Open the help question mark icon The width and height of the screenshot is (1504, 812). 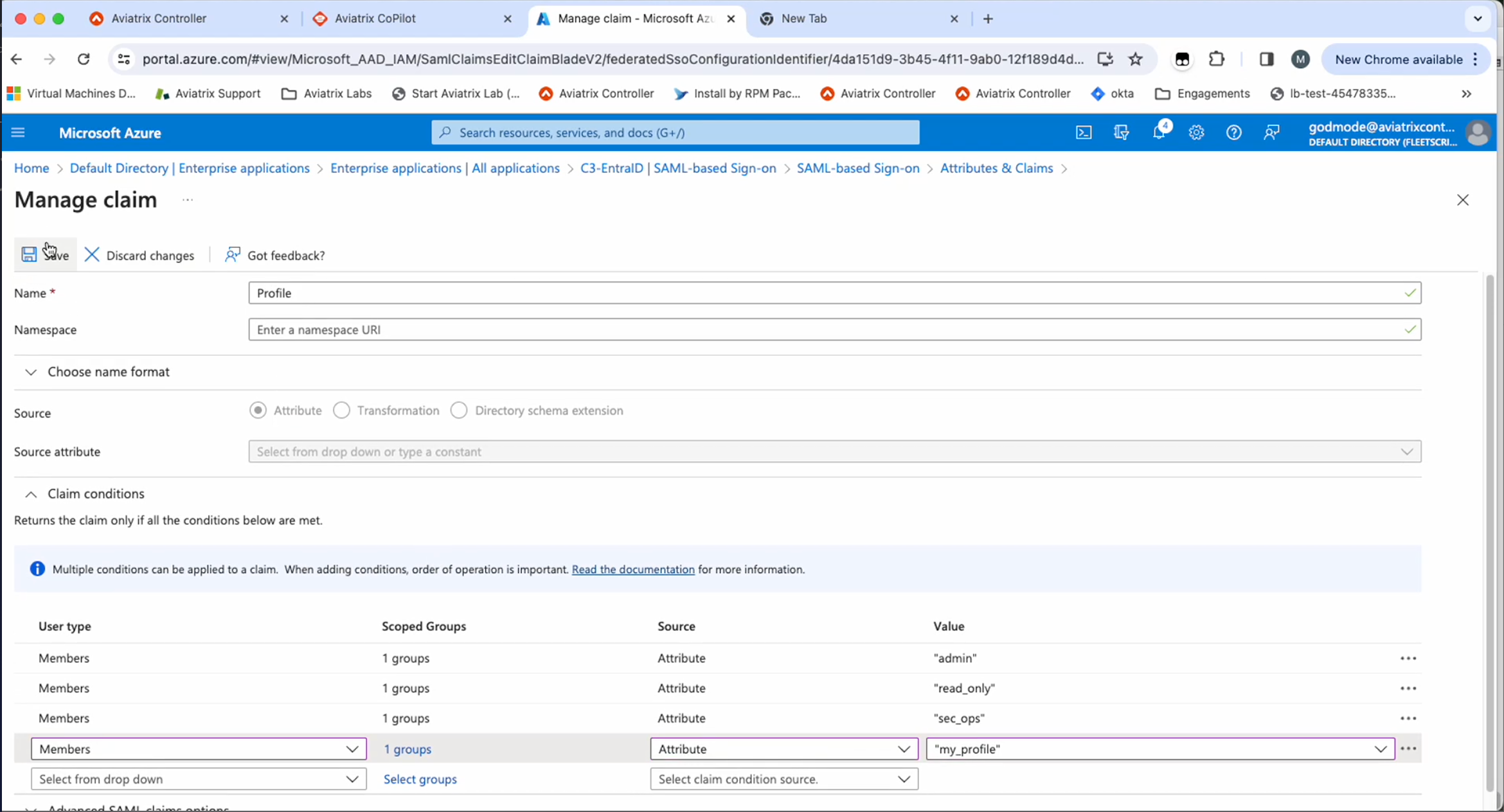[x=1233, y=132]
